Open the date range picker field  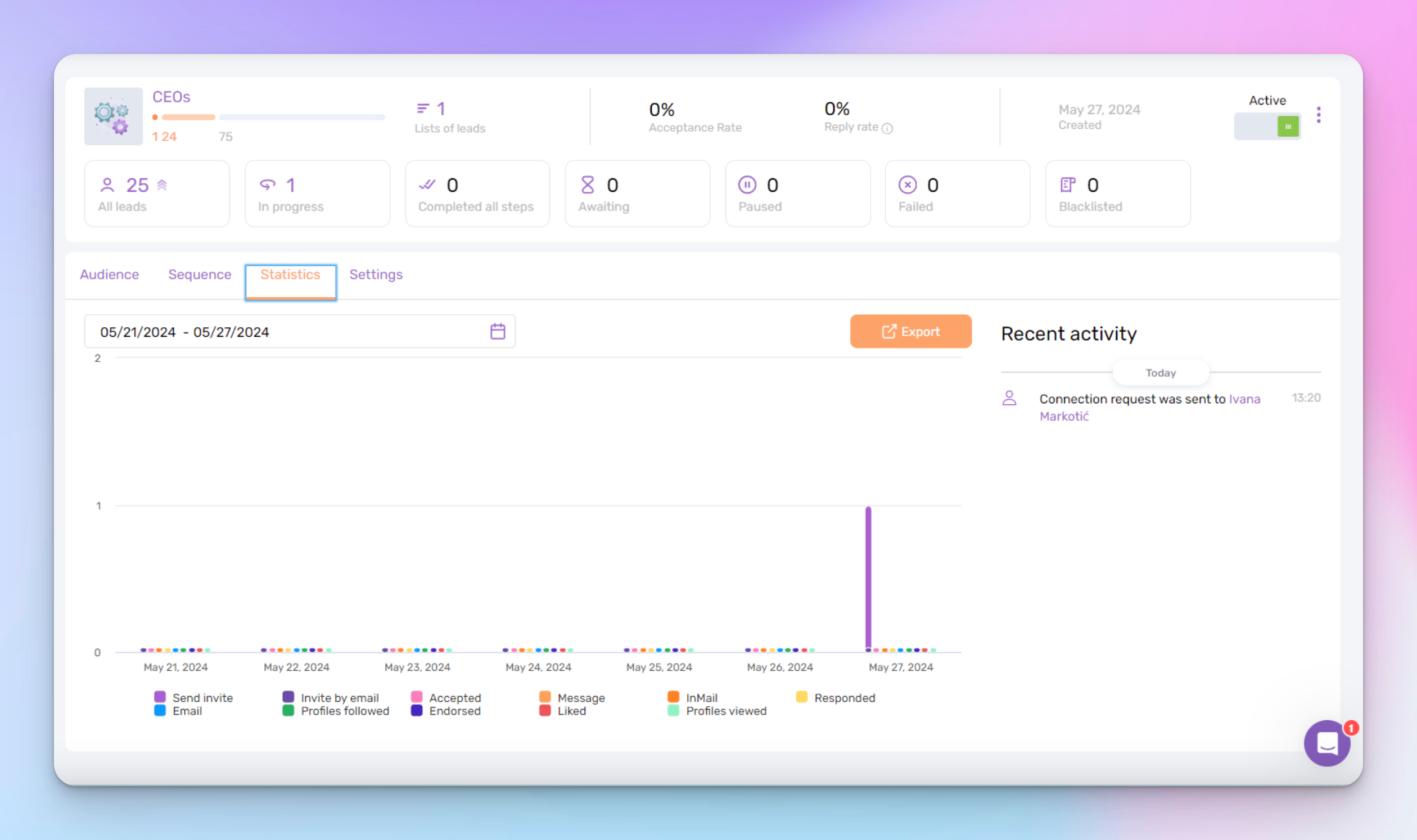tap(283, 332)
